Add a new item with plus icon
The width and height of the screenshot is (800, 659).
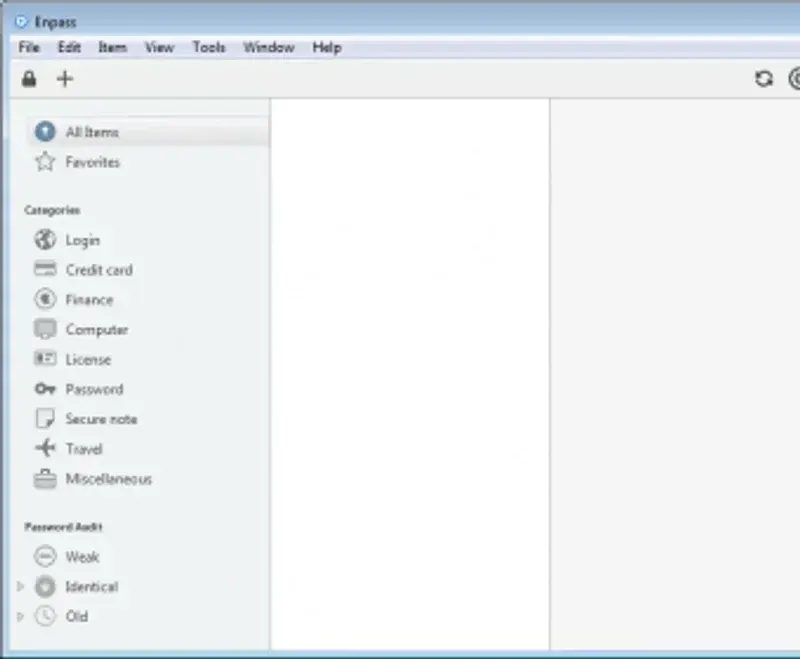point(65,79)
